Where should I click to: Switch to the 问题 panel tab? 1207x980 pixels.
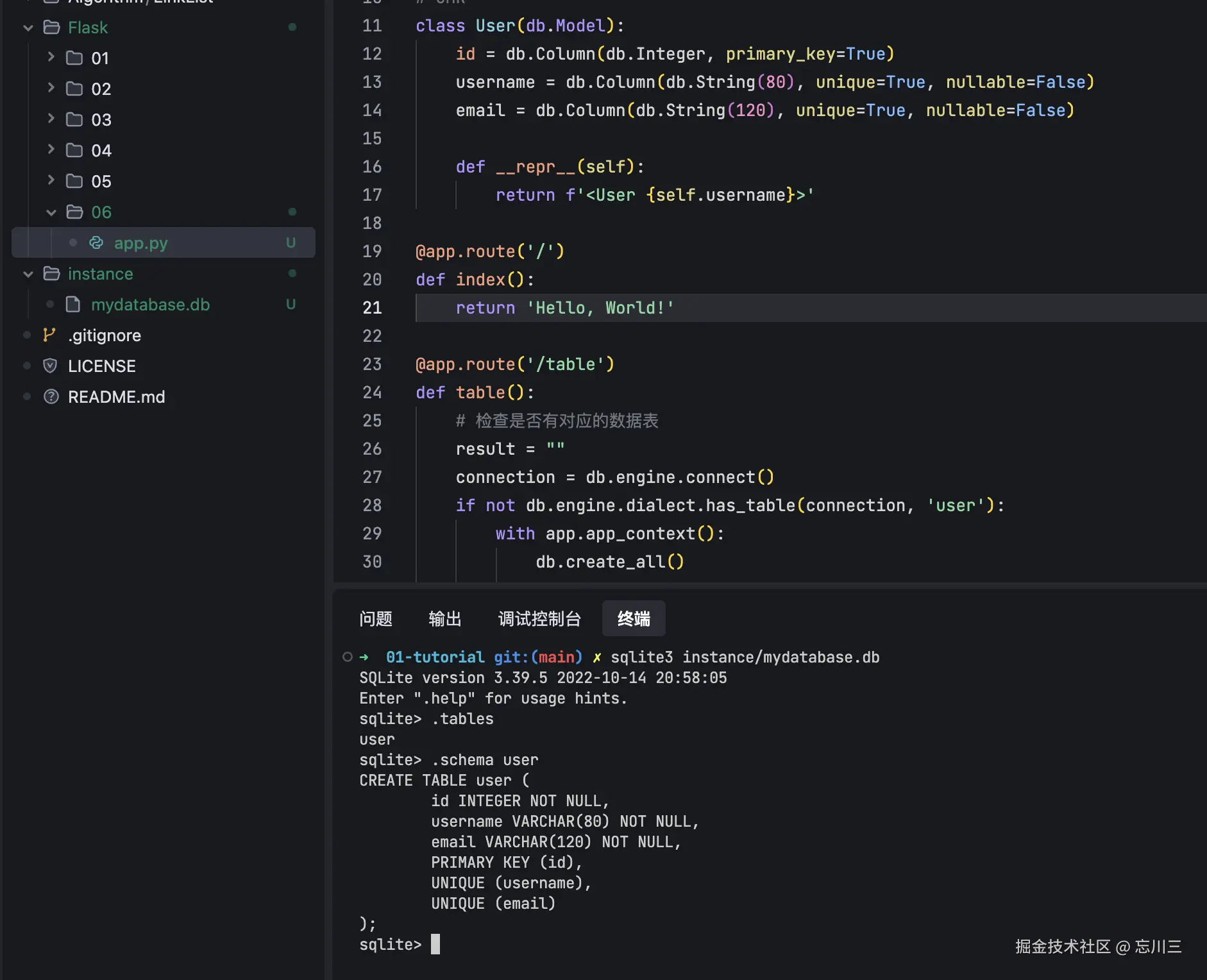(x=376, y=619)
